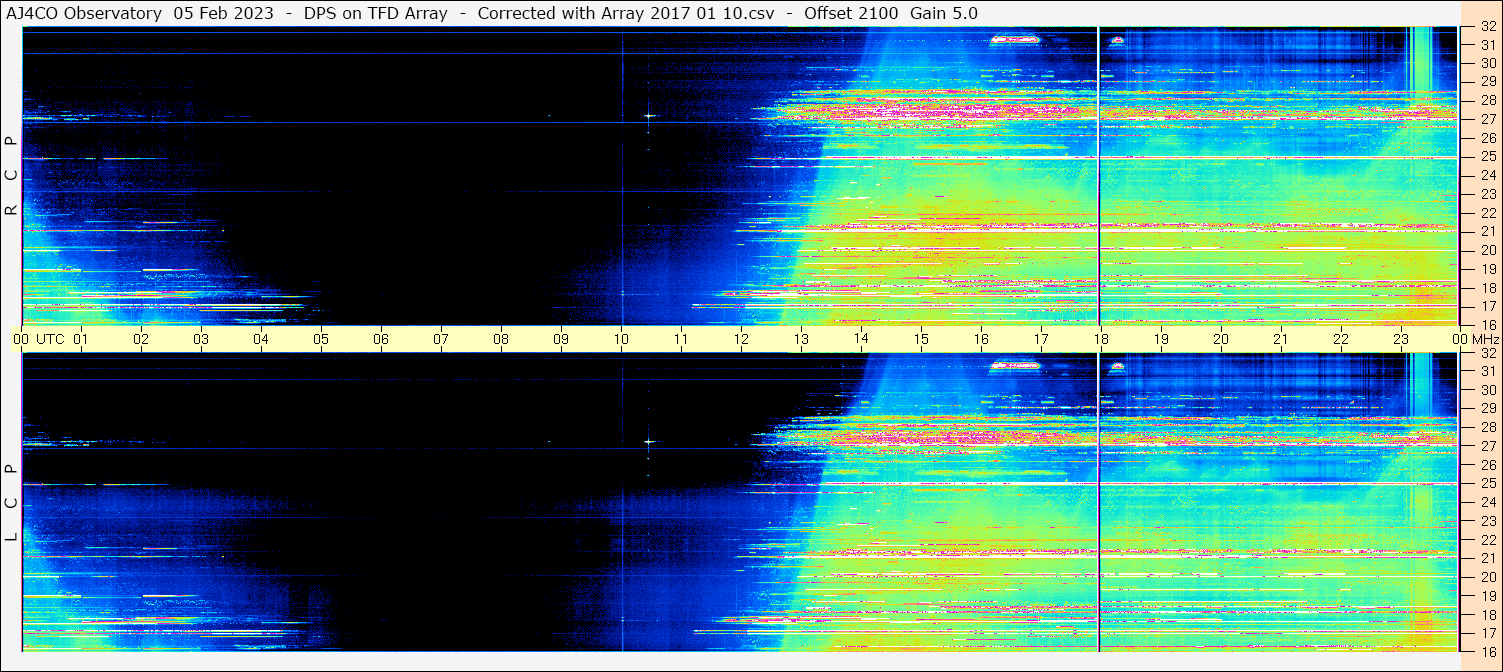Screen dimensions: 1503x672
Task: Click the Offset 2100 value in header
Action: click(x=851, y=13)
